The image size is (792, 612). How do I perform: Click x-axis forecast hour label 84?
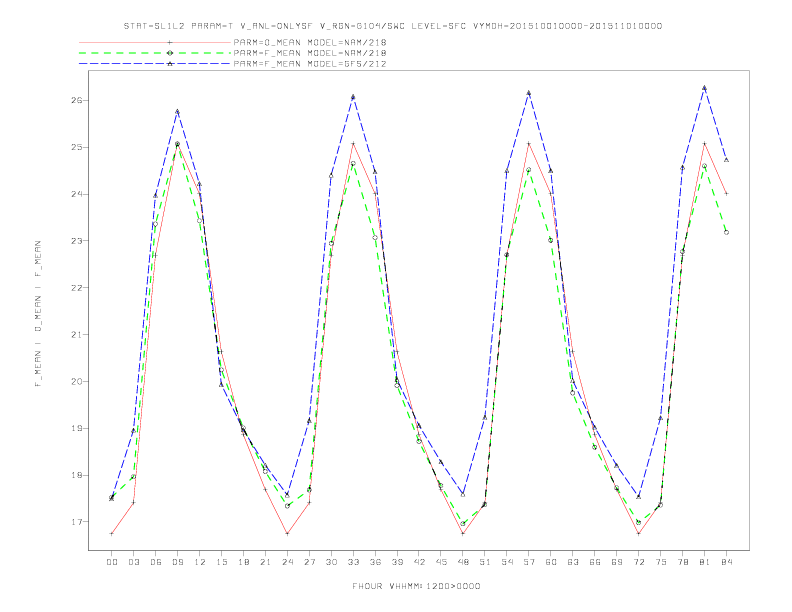[x=726, y=562]
